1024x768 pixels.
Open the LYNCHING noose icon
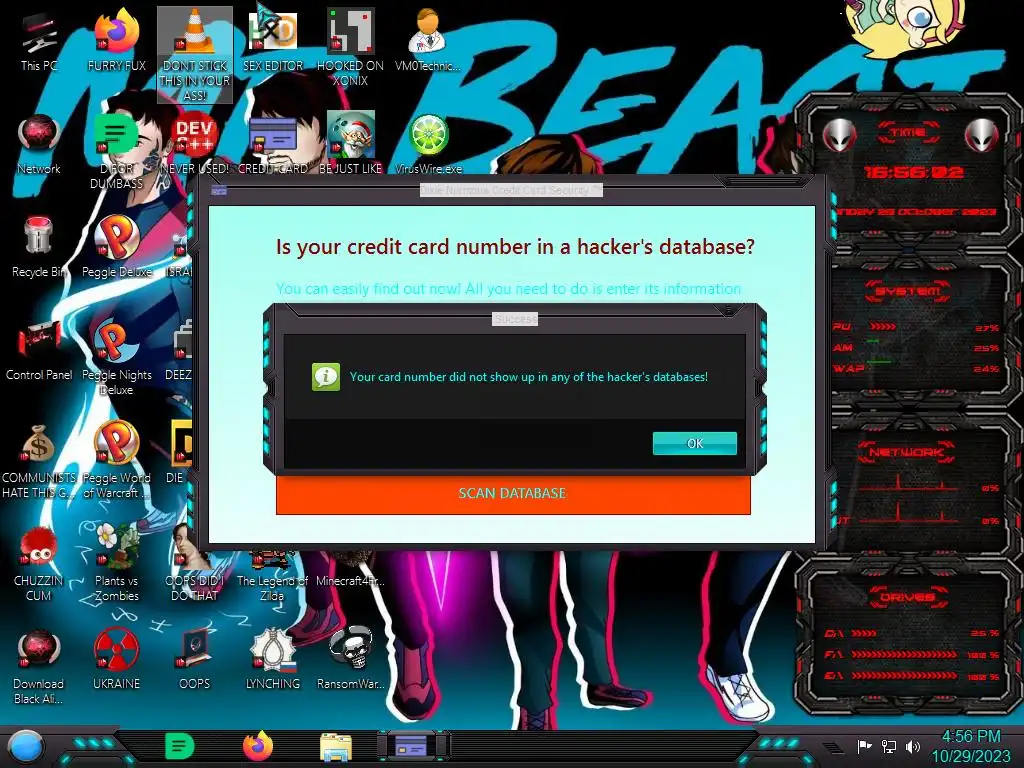272,658
